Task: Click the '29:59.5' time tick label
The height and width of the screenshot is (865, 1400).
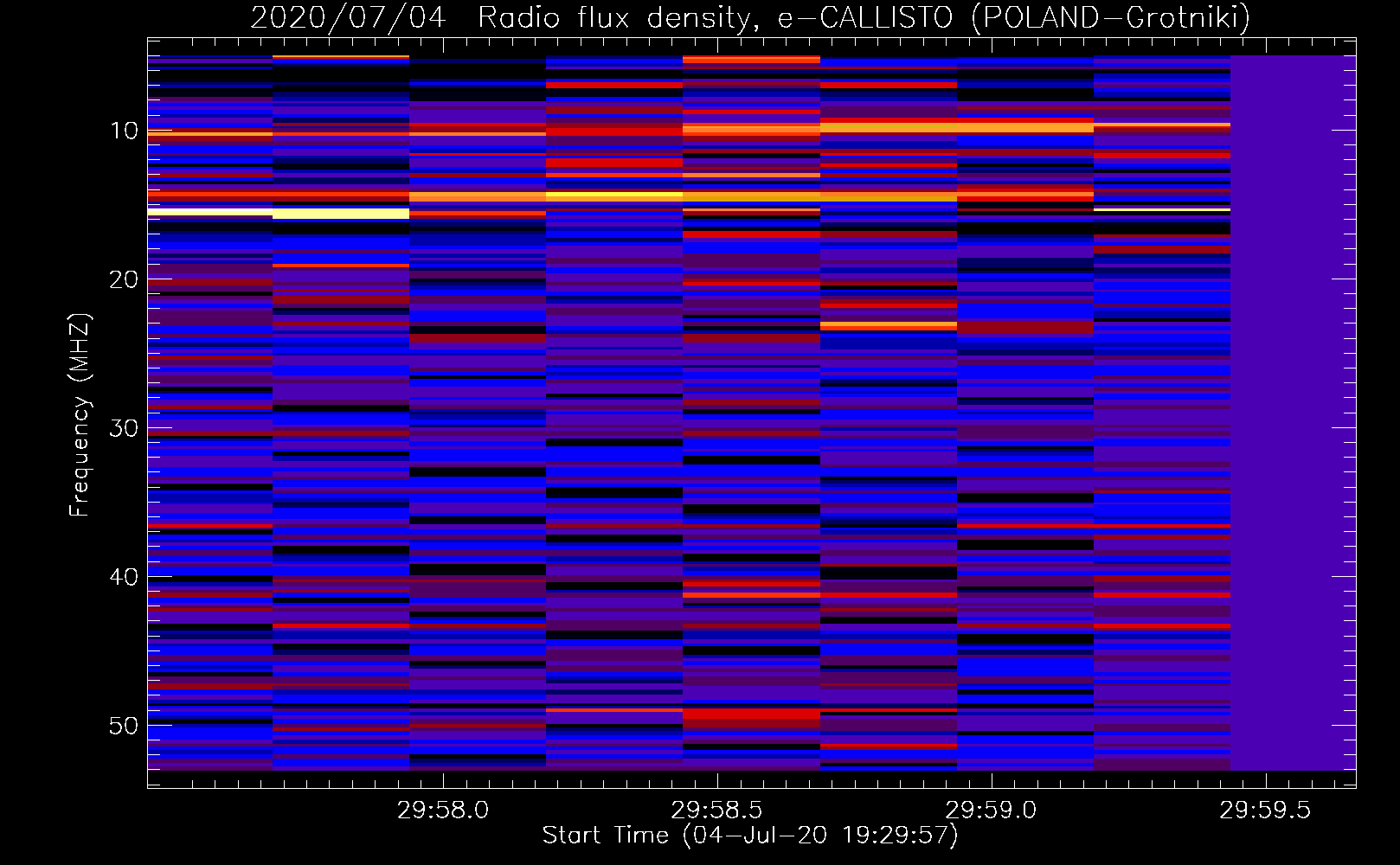Action: tap(1265, 811)
